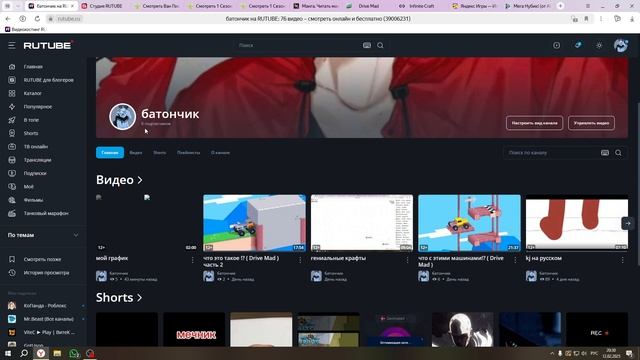
Task: Open Windows taskbar search
Action: click(x=24, y=353)
